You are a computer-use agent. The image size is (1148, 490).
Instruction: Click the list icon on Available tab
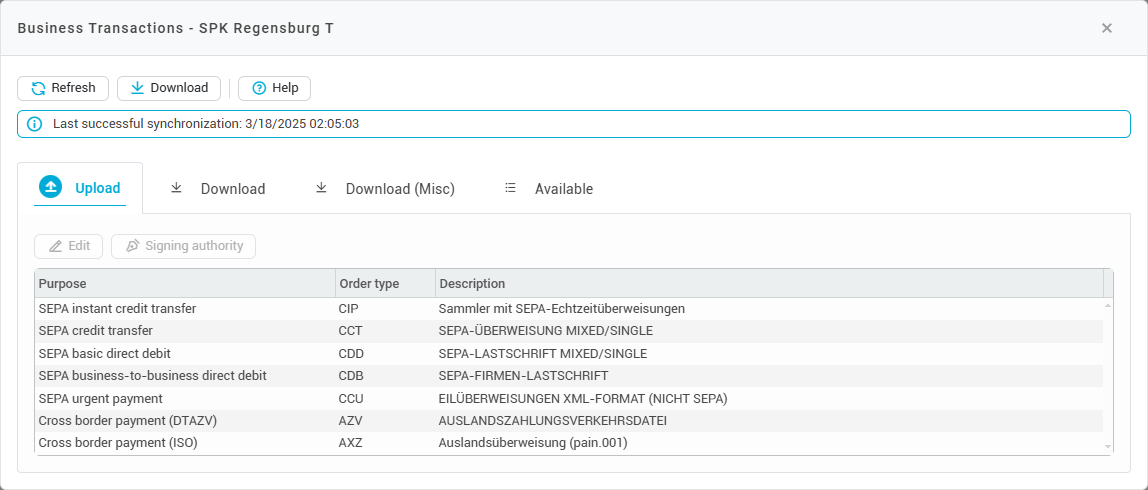point(510,188)
